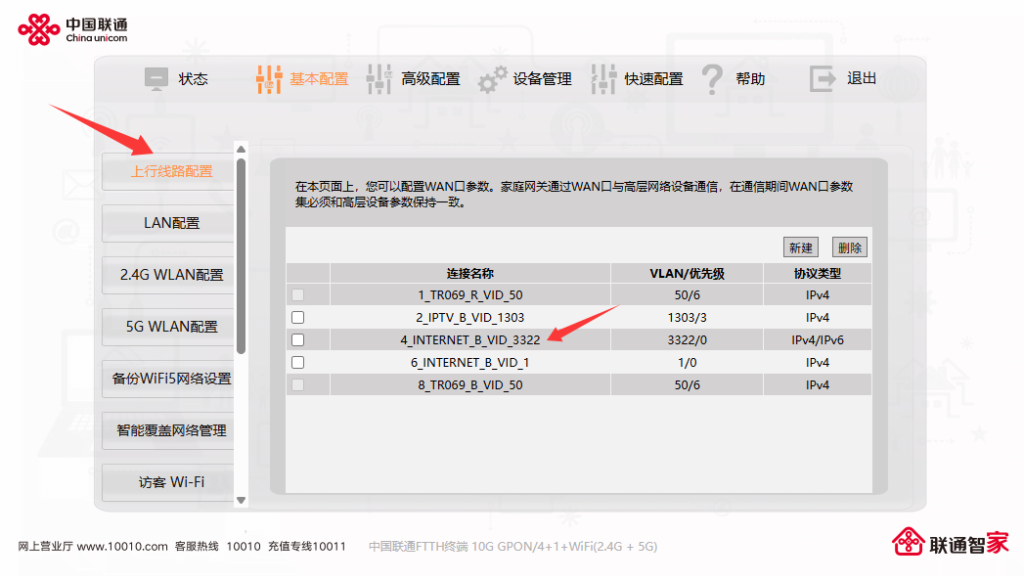Click the 新建 button

click(801, 247)
